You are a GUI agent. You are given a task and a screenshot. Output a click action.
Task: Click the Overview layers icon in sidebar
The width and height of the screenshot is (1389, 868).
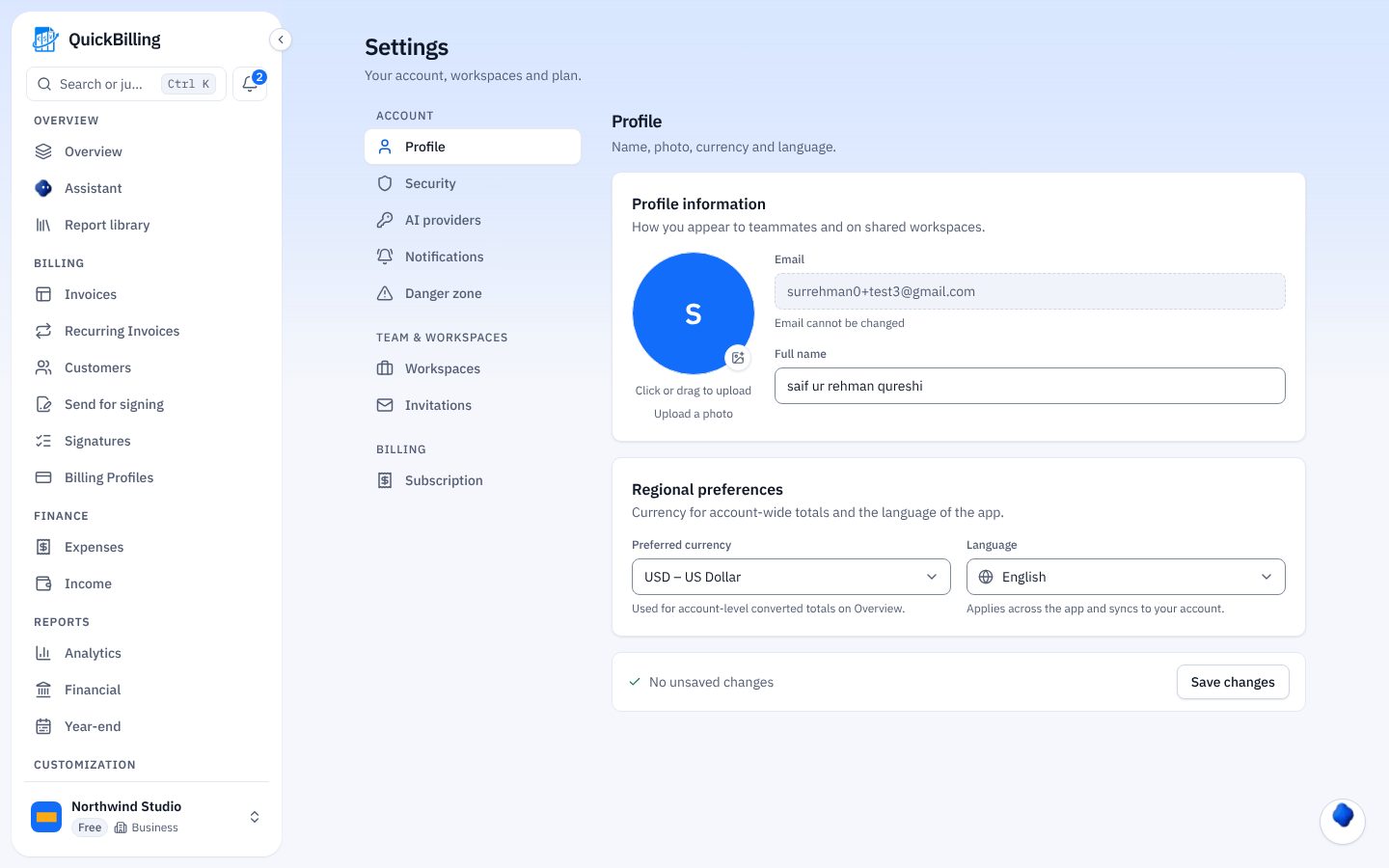pos(43,151)
